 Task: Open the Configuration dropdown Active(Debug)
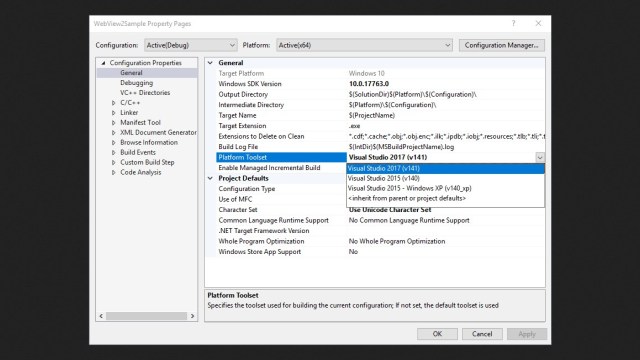pos(191,45)
